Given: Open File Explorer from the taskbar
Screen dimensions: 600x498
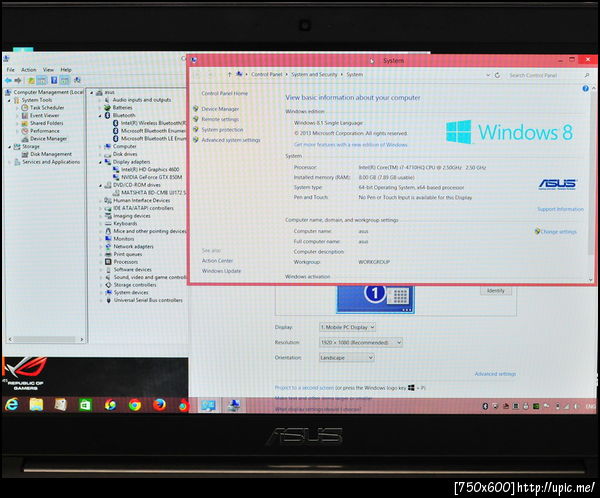Looking at the screenshot, I should coord(36,405).
